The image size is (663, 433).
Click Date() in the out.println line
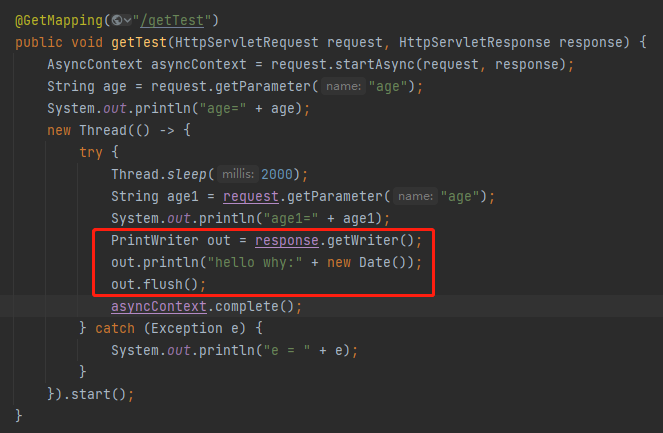pos(383,262)
